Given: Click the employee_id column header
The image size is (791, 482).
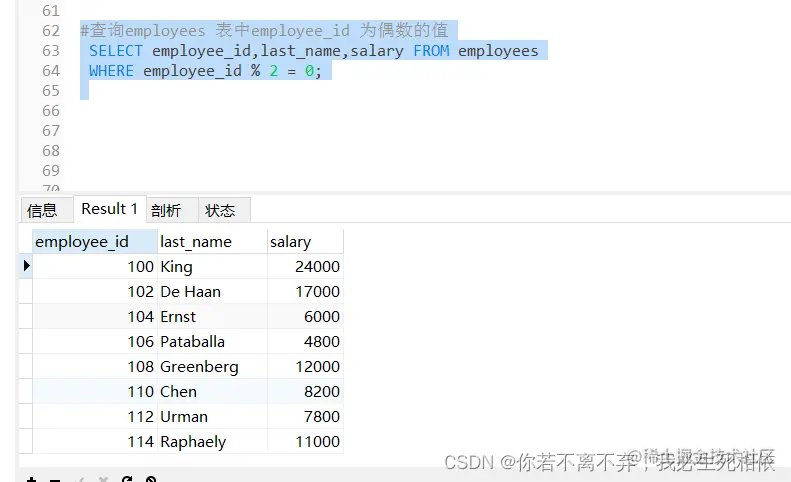Looking at the screenshot, I should coord(95,242).
